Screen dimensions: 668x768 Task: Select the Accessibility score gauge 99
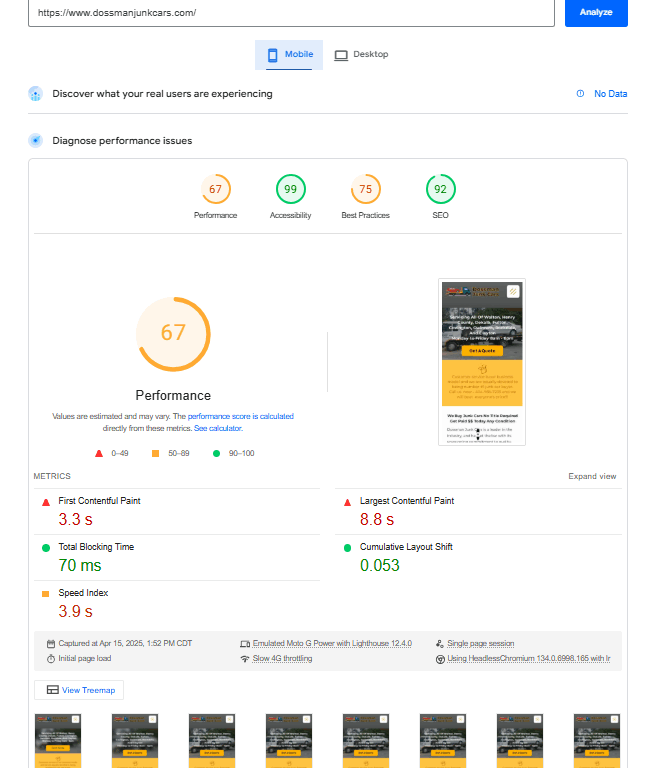tap(290, 189)
